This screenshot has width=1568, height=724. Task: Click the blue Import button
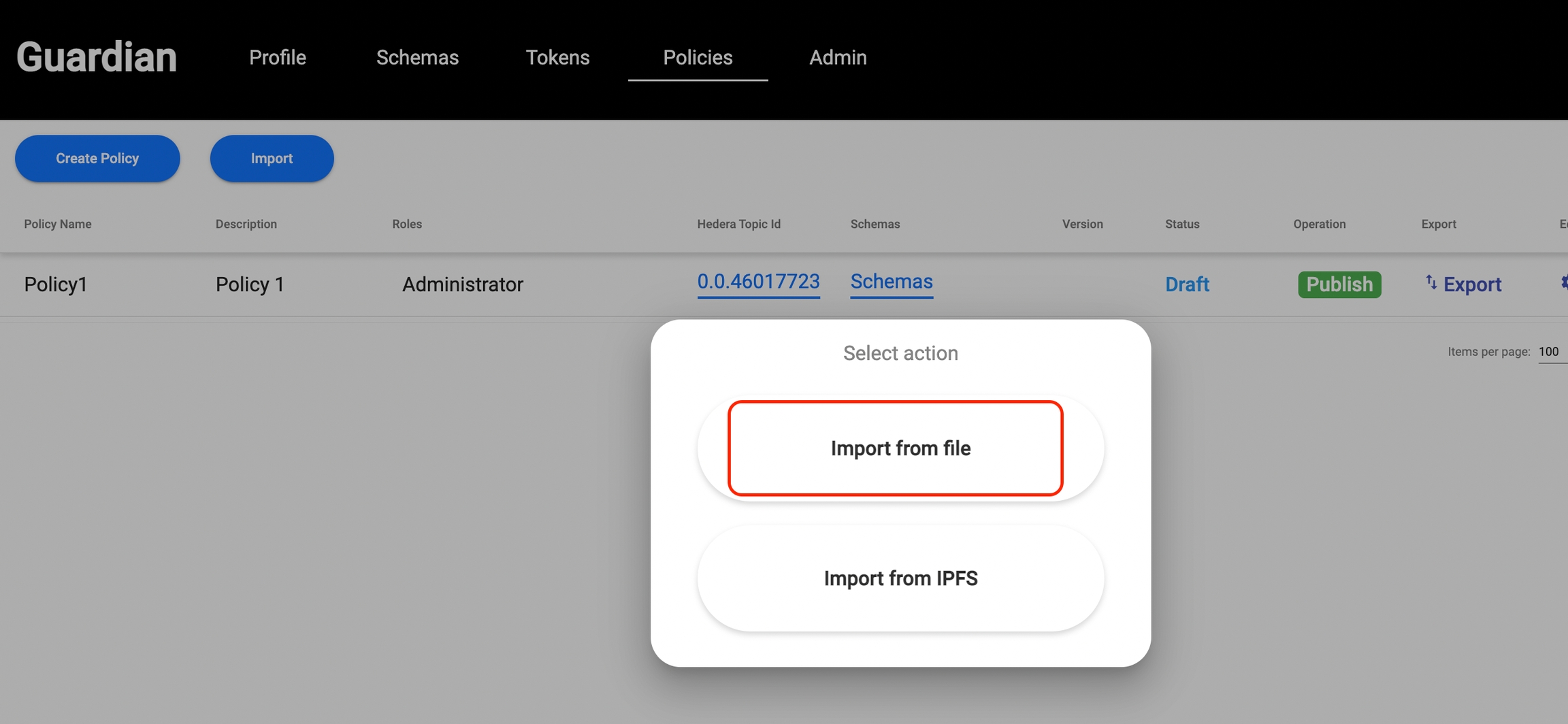(x=272, y=159)
